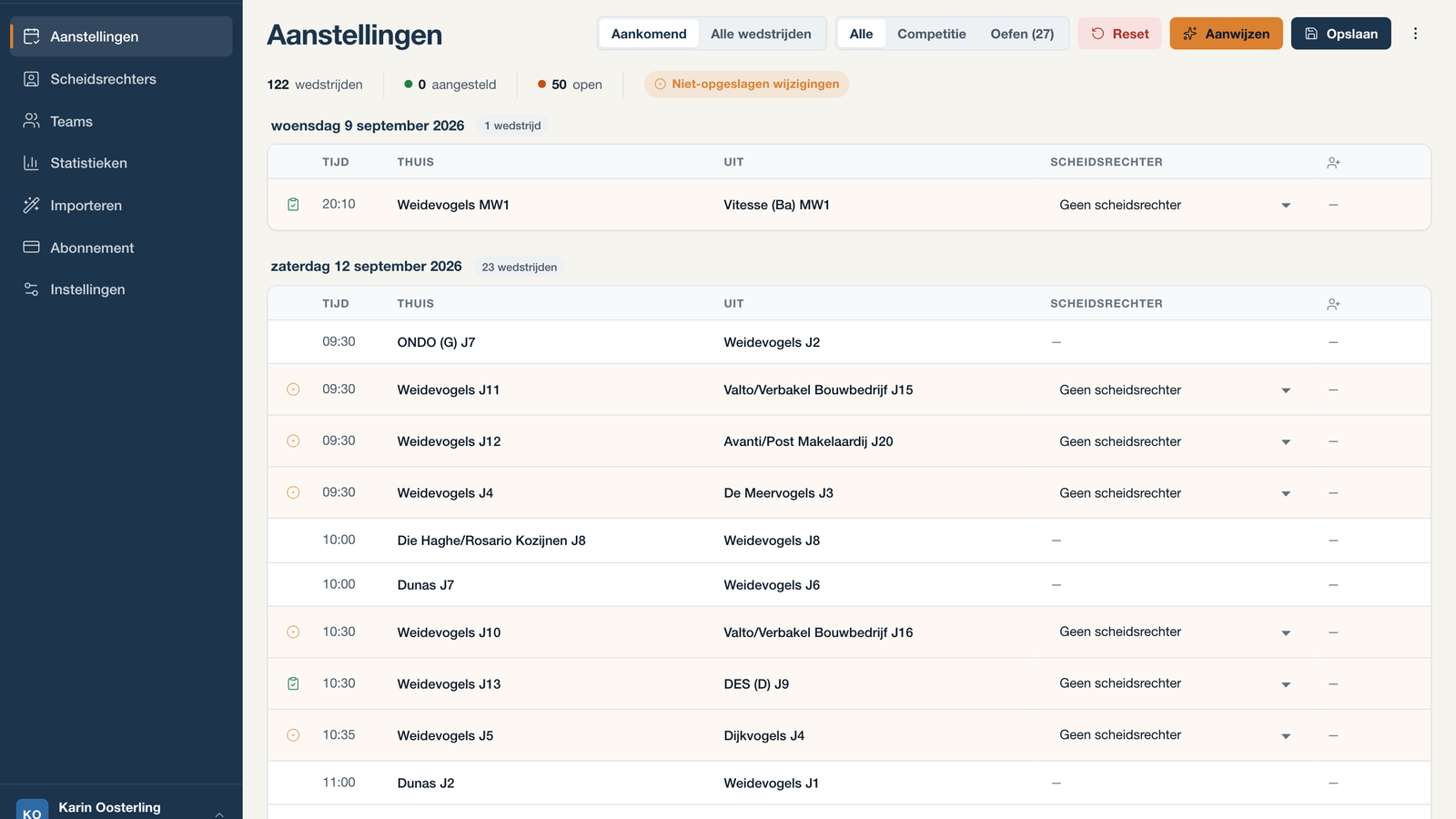
Task: Click the Reset button
Action: coord(1119,34)
